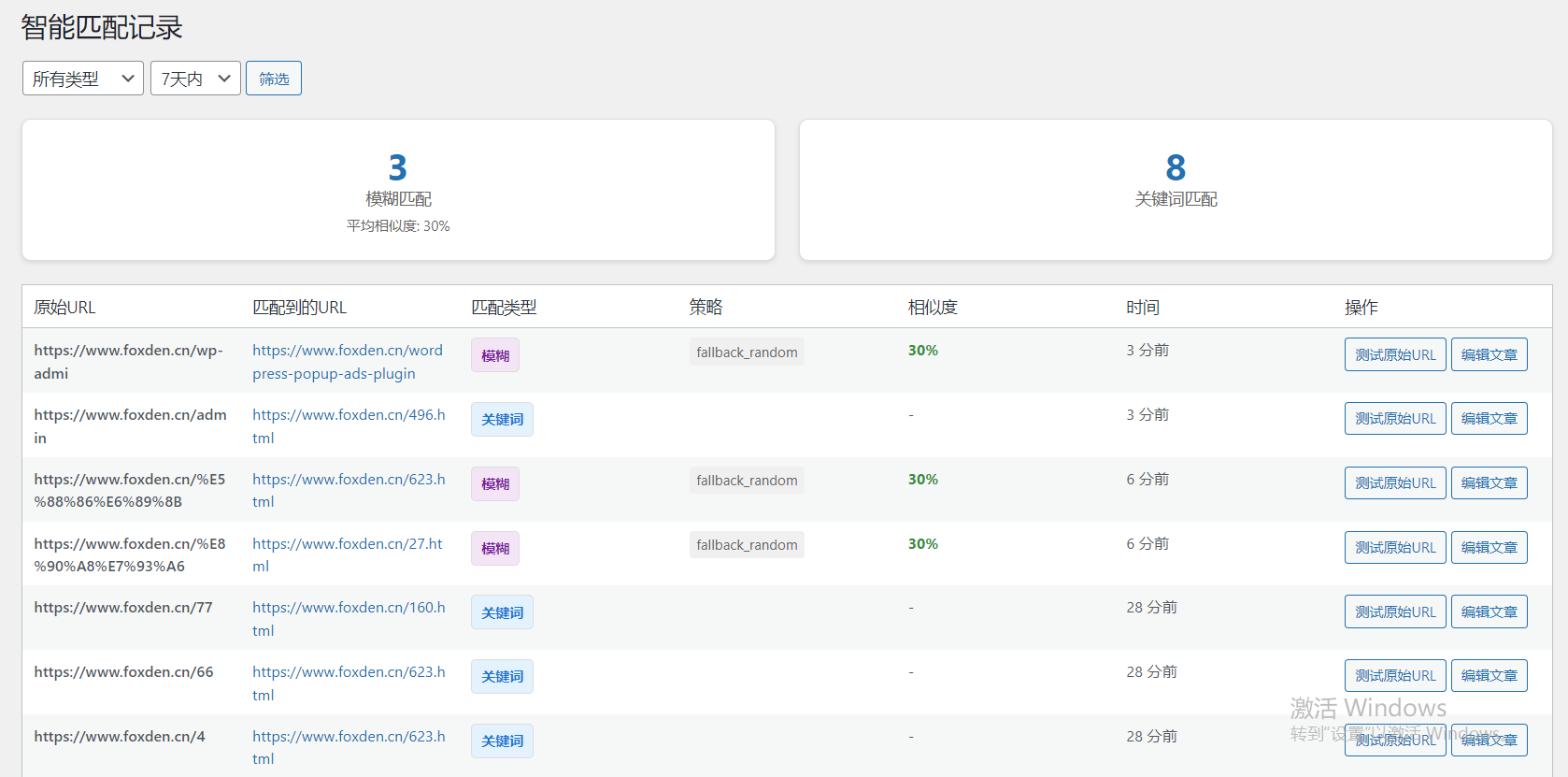Click the 模糊 badge in the %E5%88%86 row
Screen dimensions: 1568x777
495,483
